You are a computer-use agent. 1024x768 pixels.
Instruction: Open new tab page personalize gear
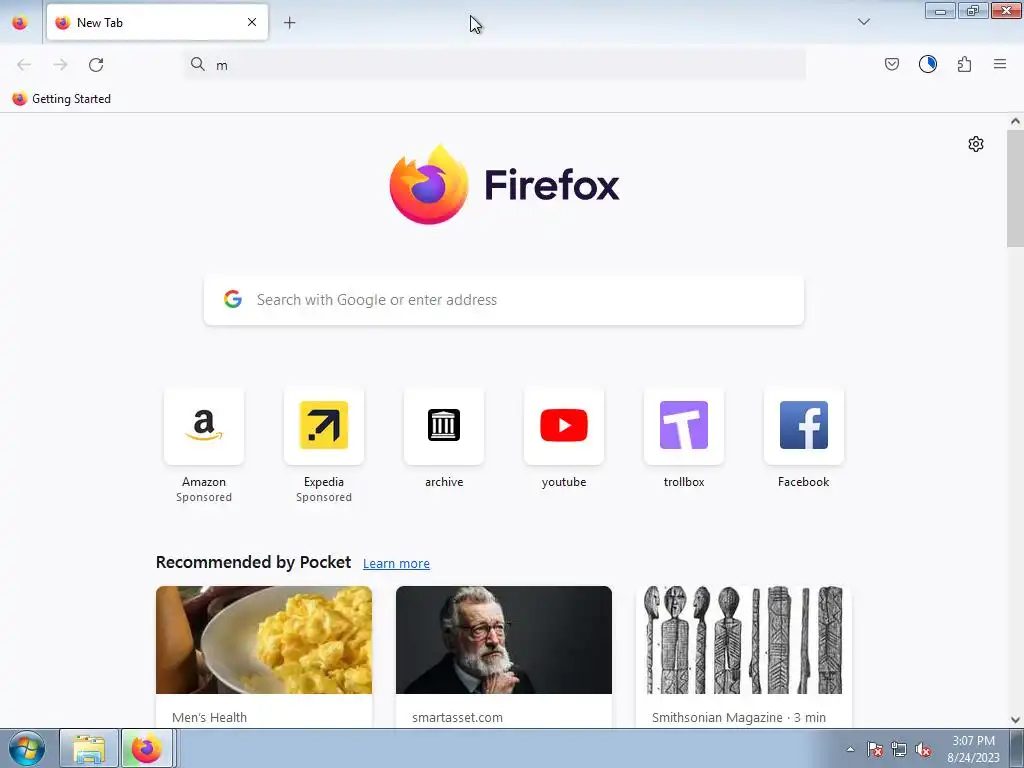coord(976,144)
